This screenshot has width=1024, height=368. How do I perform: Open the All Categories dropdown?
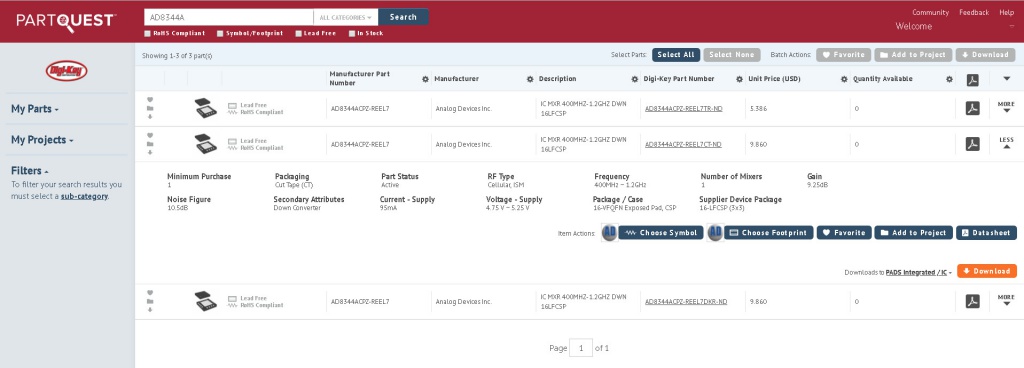pos(345,17)
